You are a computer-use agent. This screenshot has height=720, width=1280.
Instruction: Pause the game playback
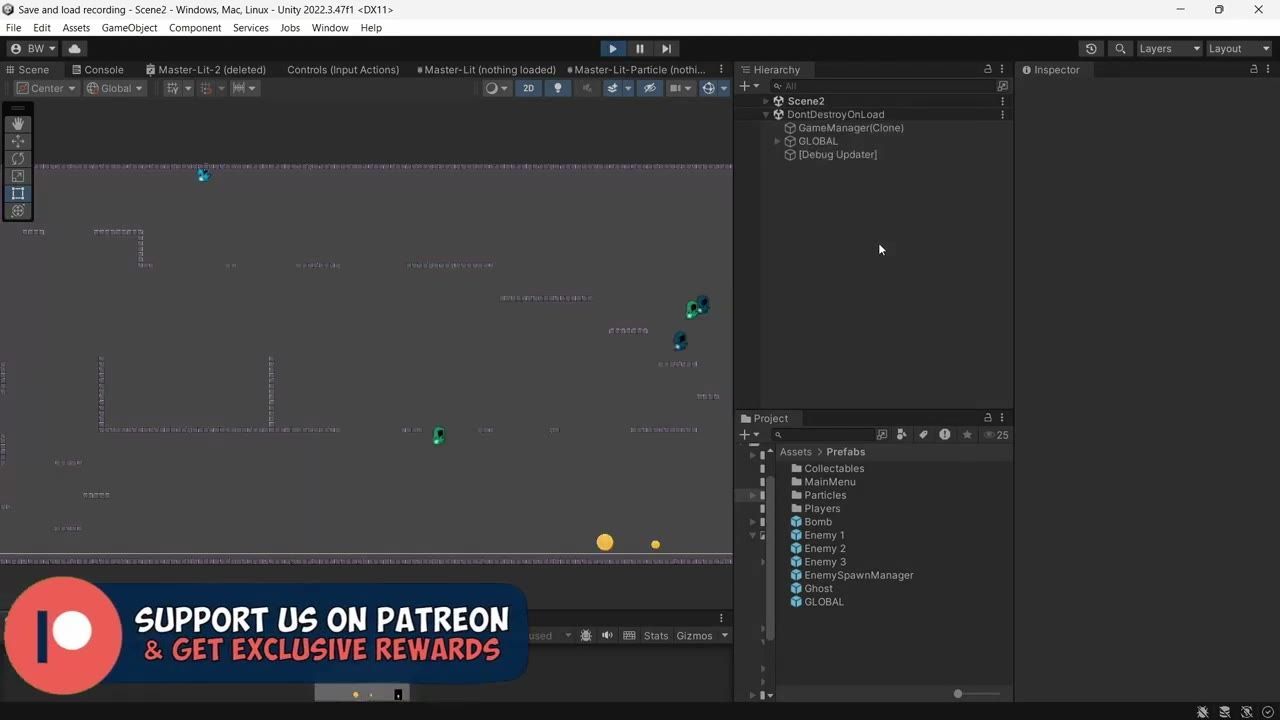[x=640, y=48]
